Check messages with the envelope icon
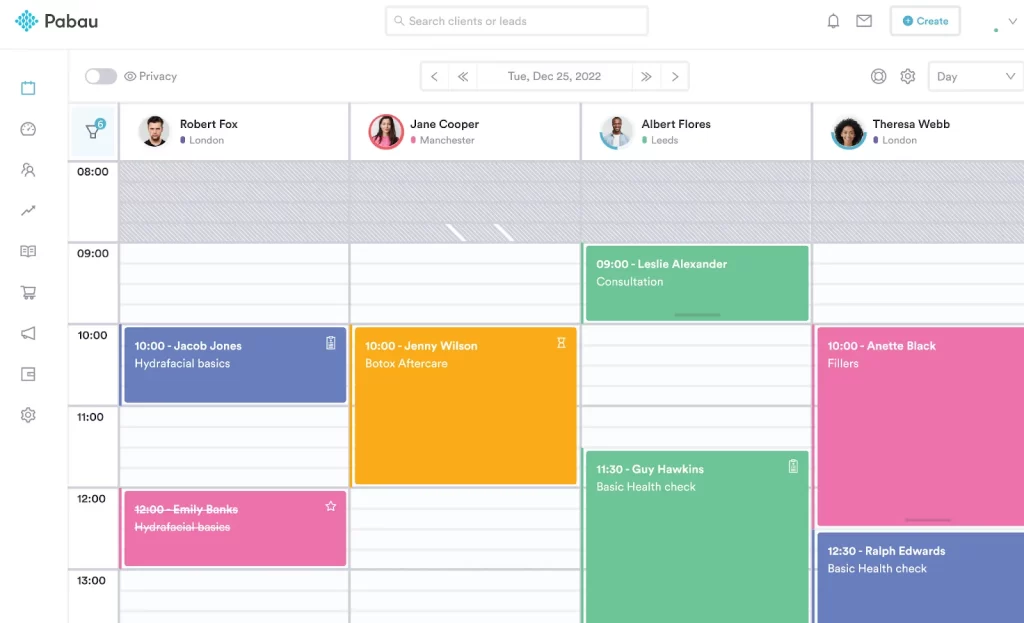1024x623 pixels. coord(864,20)
